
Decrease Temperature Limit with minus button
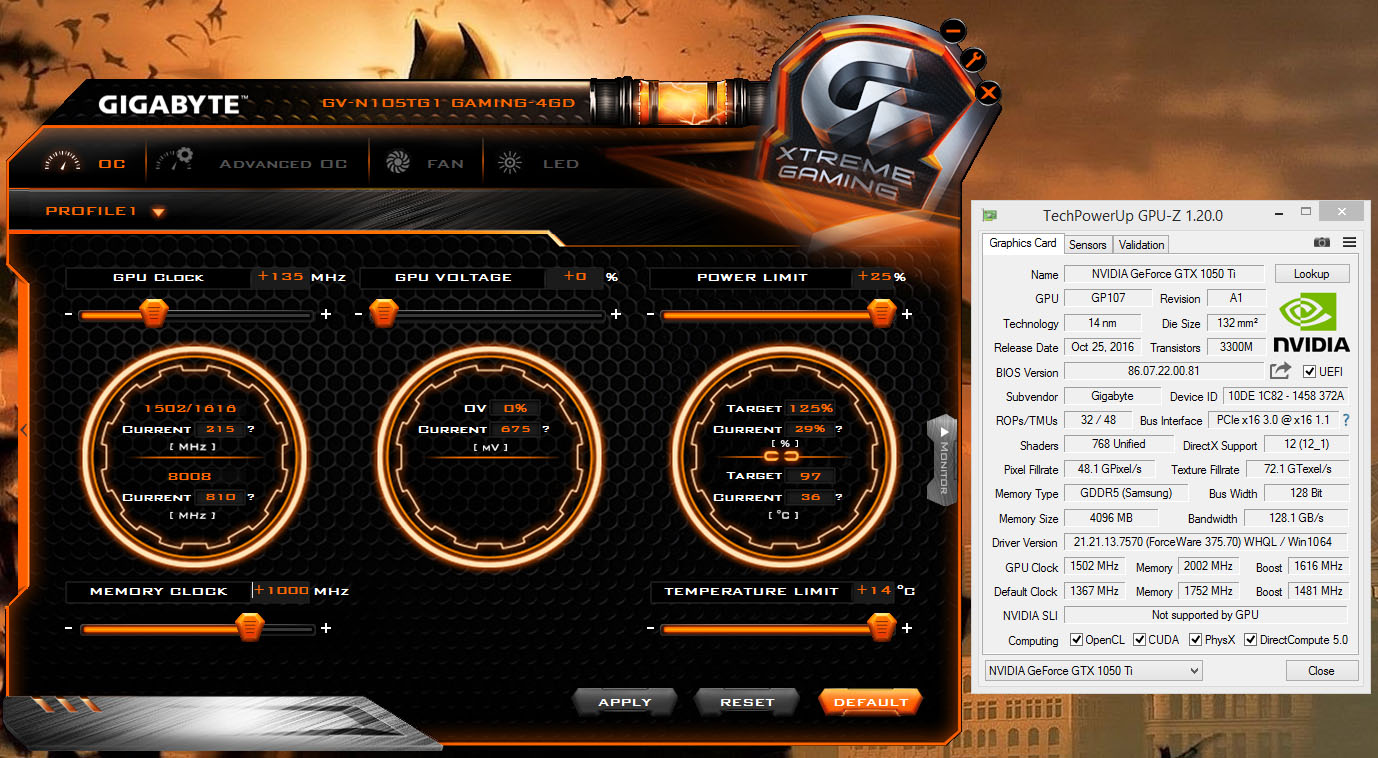pos(651,628)
